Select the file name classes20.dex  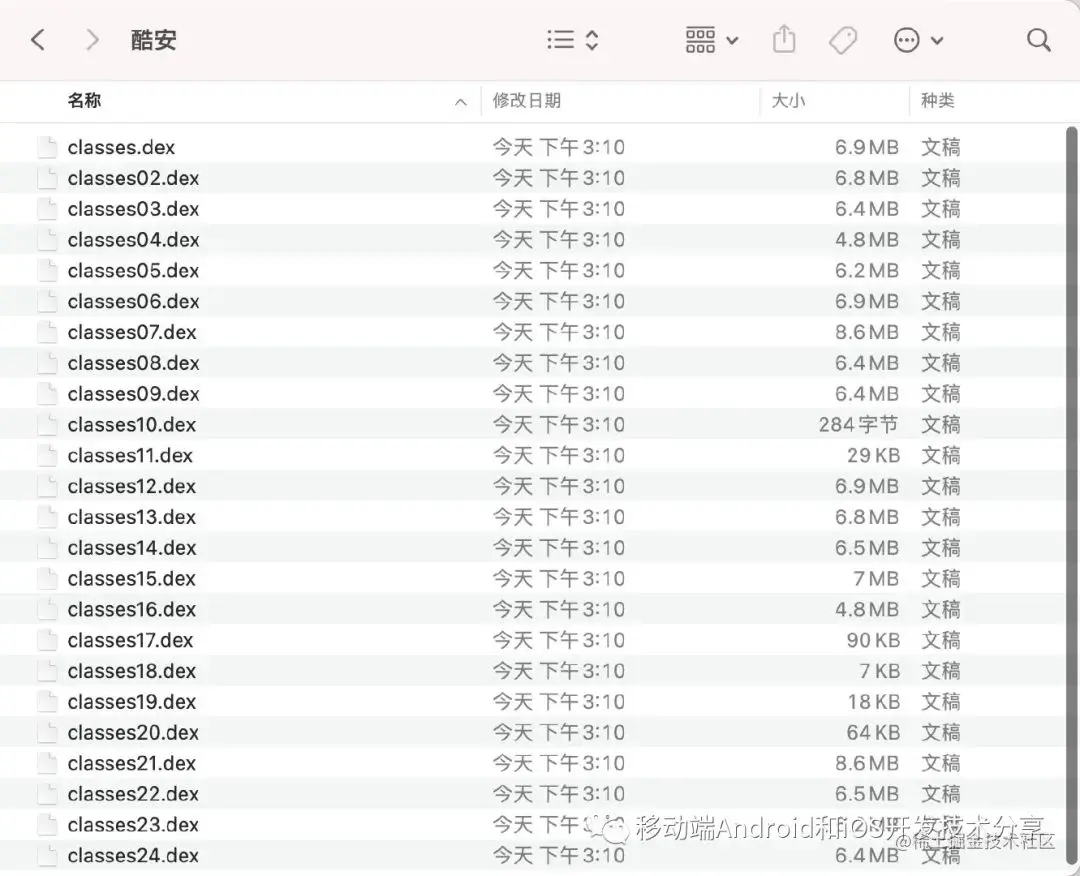(x=134, y=733)
